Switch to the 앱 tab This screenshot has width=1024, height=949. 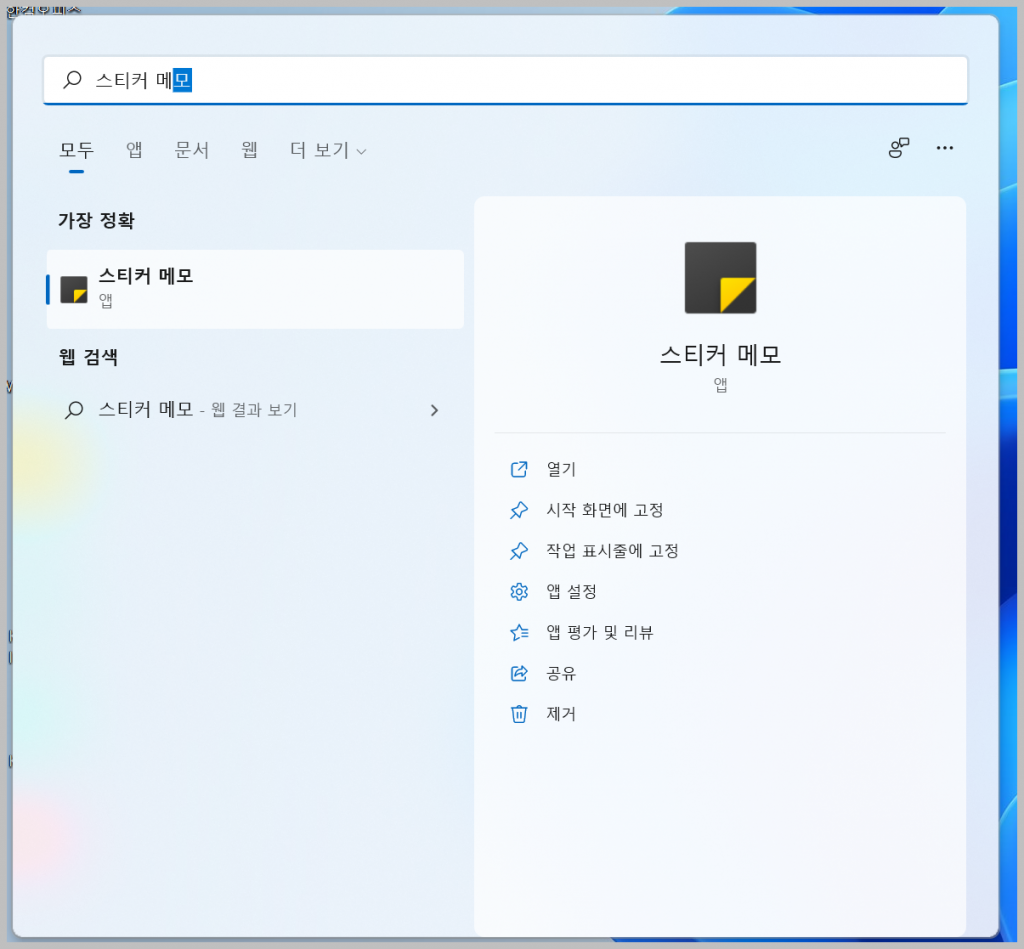click(x=134, y=150)
